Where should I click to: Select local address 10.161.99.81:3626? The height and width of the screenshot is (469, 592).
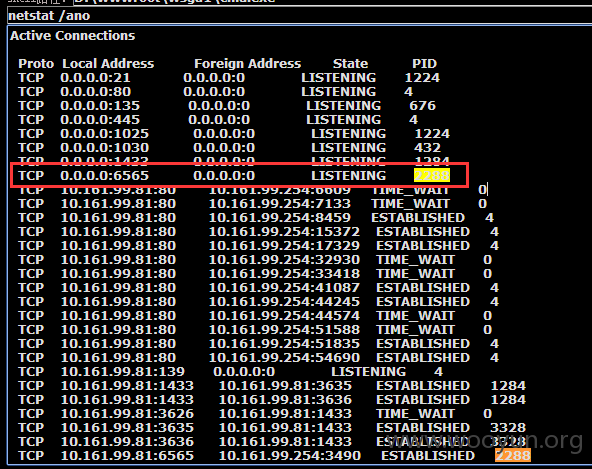coord(127,413)
